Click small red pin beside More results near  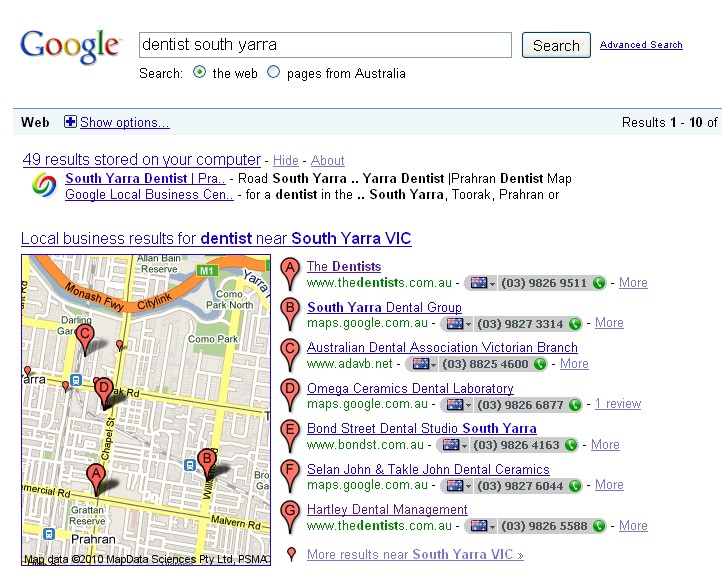coord(291,555)
